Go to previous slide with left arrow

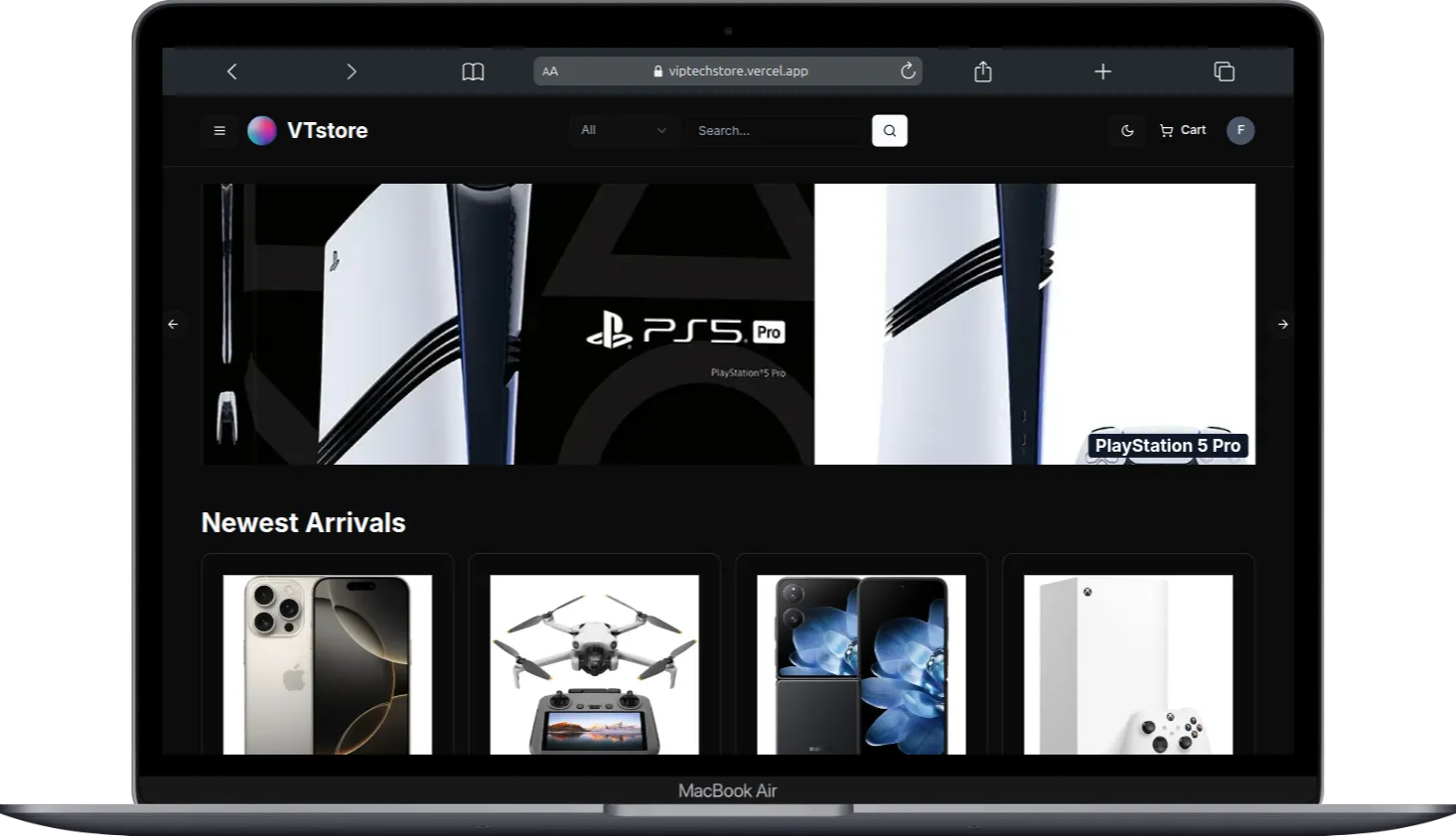[x=173, y=325]
